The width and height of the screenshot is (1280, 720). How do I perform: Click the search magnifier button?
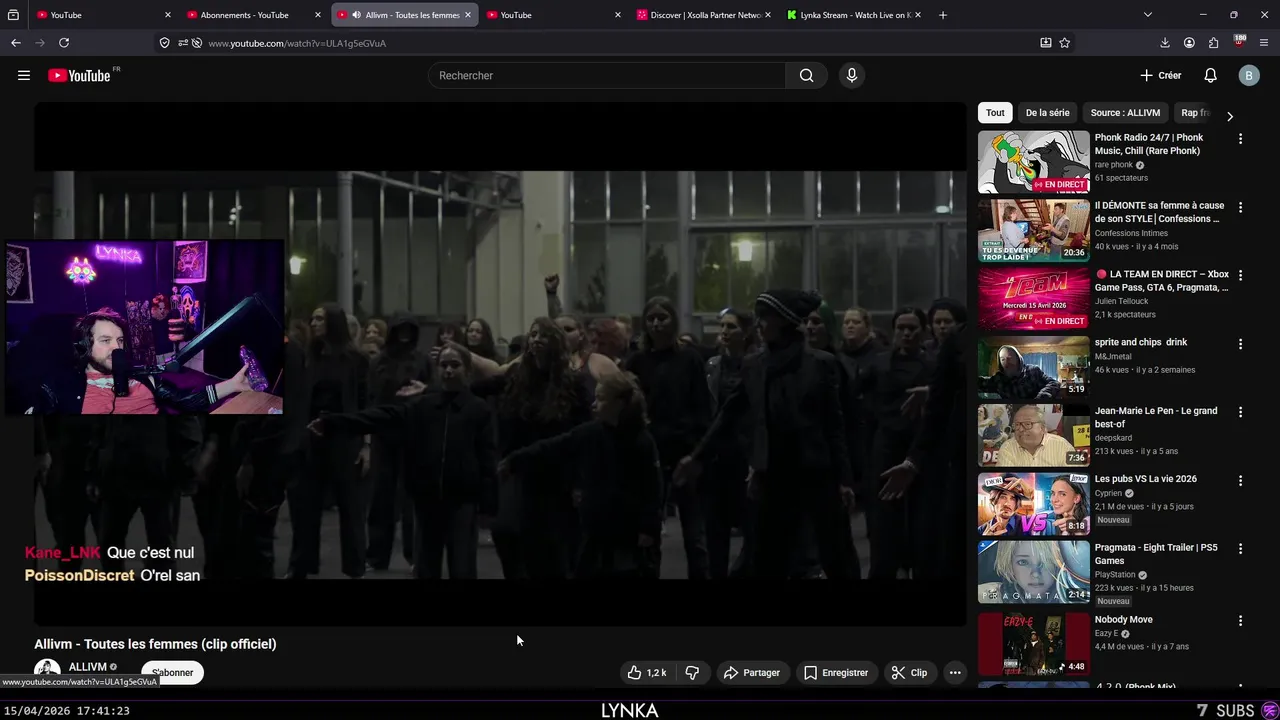click(806, 75)
